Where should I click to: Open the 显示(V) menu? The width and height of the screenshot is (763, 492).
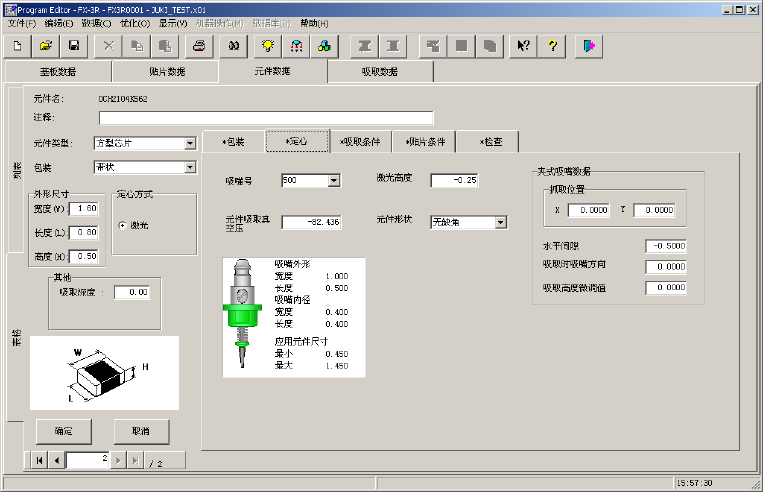(173, 23)
